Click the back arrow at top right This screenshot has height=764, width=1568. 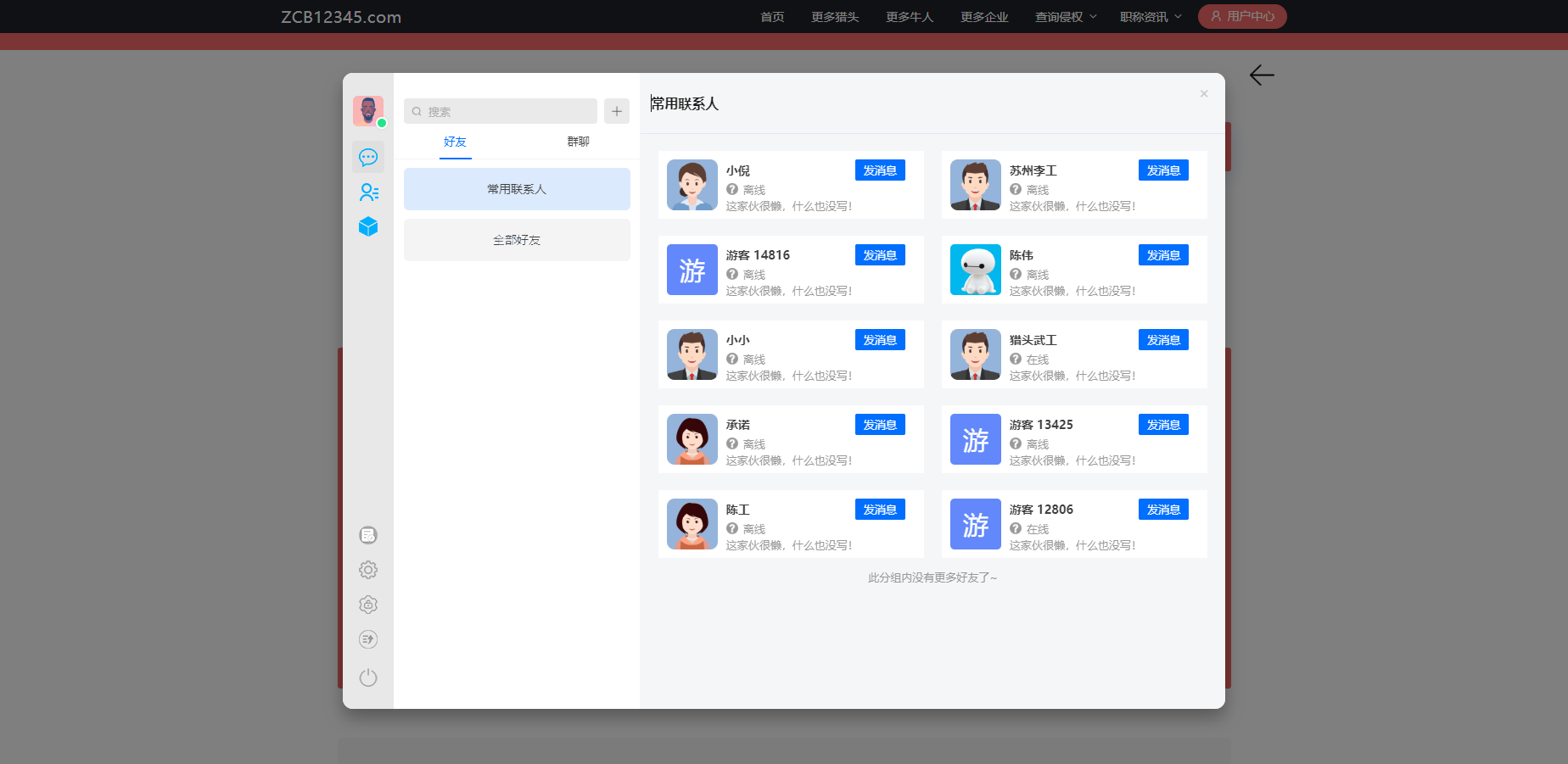click(x=1262, y=75)
